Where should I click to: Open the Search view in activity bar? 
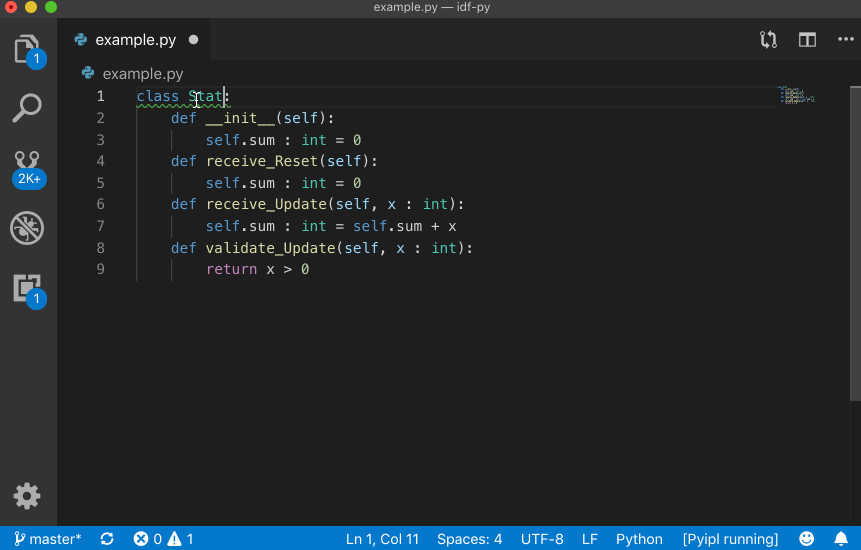pos(27,108)
